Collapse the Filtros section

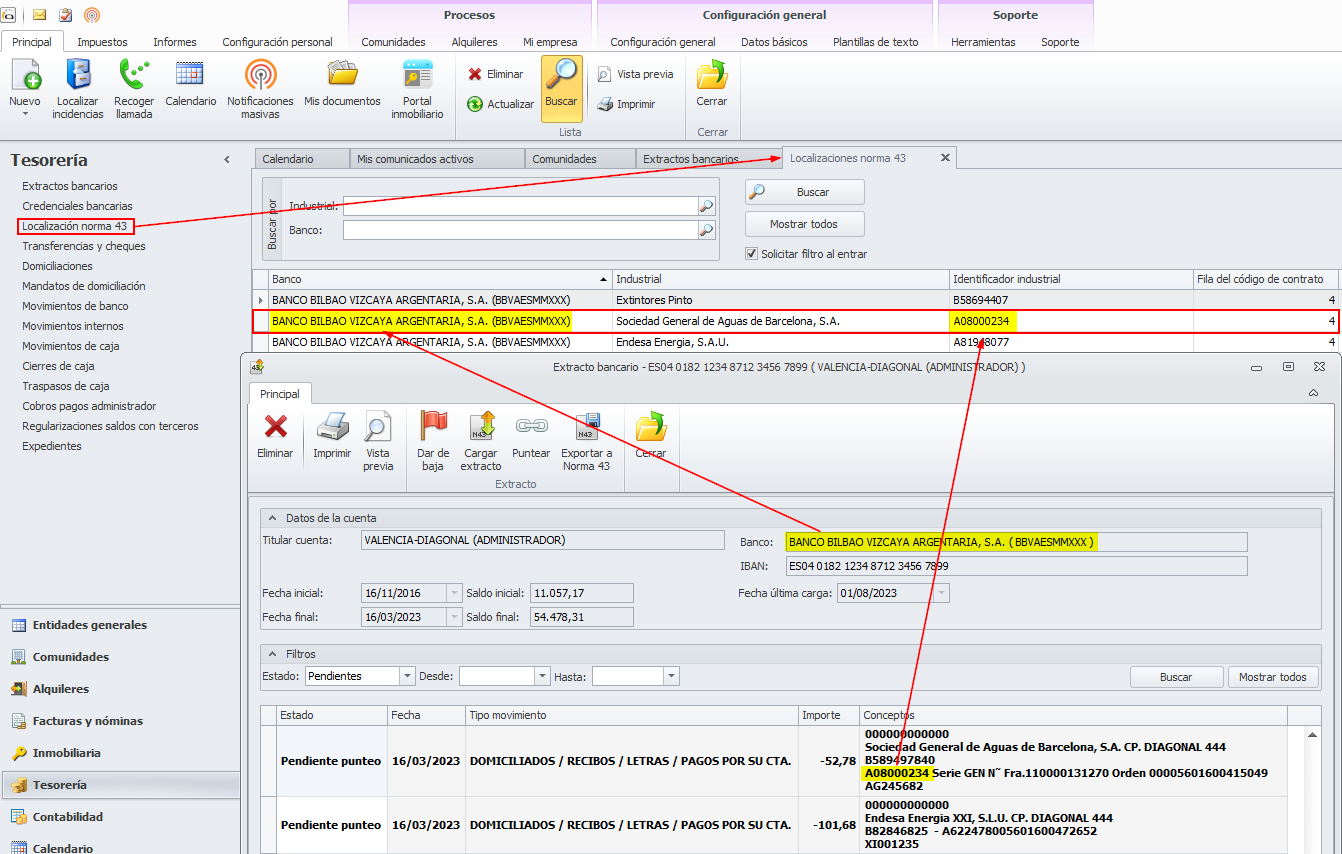tap(272, 653)
